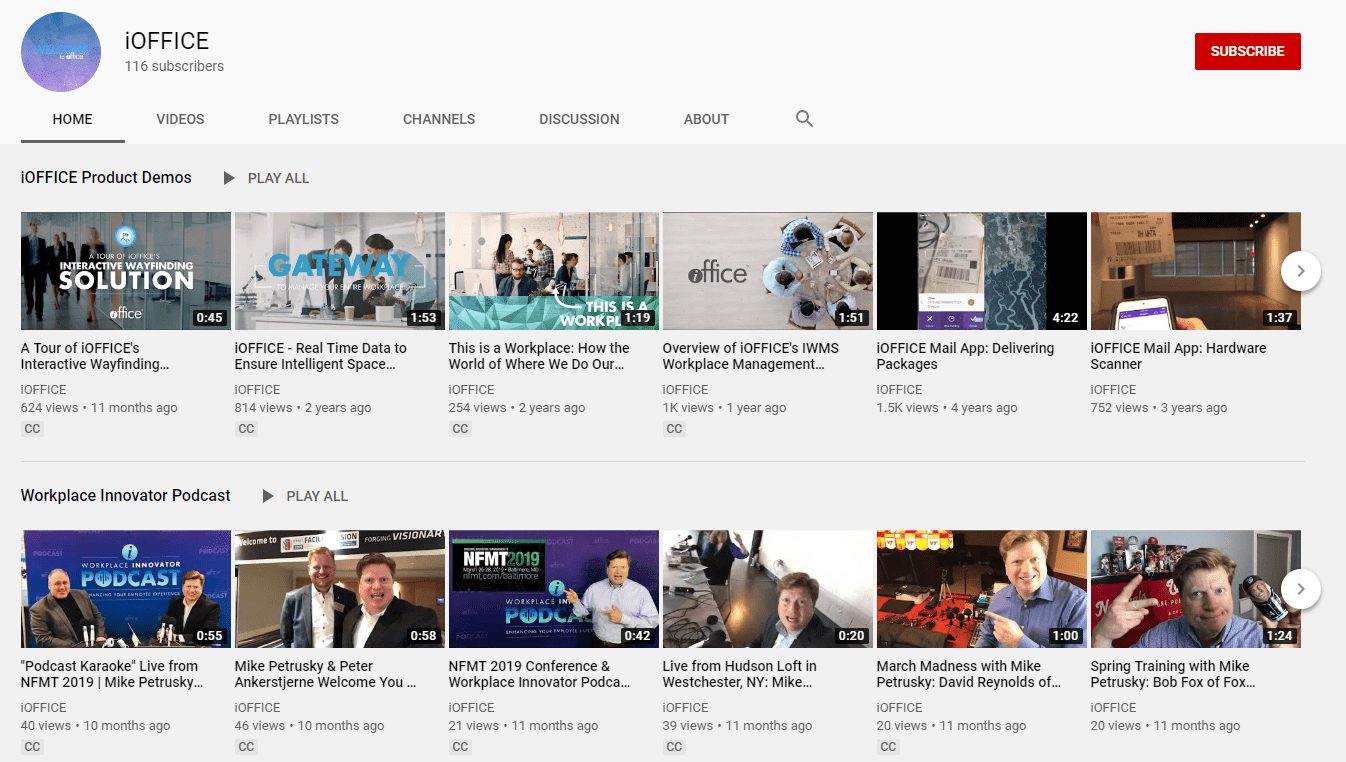Screen dimensions: 1346x762
Task: Play the Podcast Karaoke thumbnail lasting 0:55
Action: (x=126, y=589)
